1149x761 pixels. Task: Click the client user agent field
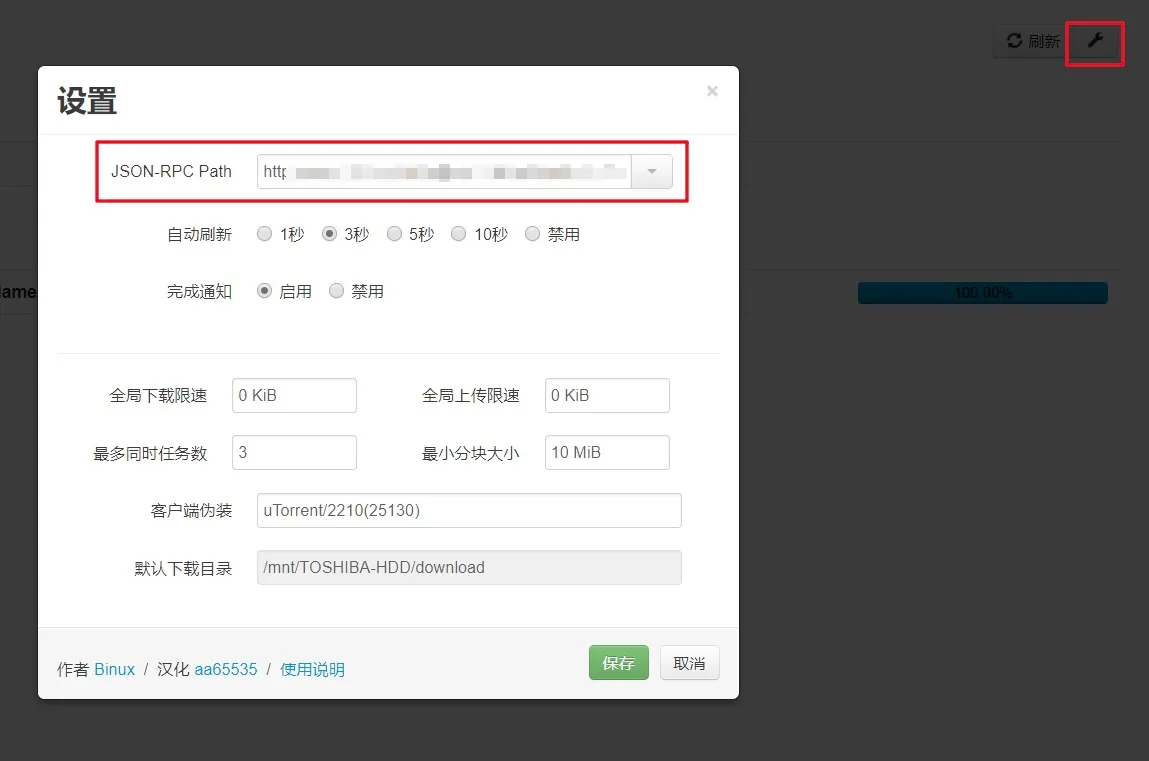point(469,510)
